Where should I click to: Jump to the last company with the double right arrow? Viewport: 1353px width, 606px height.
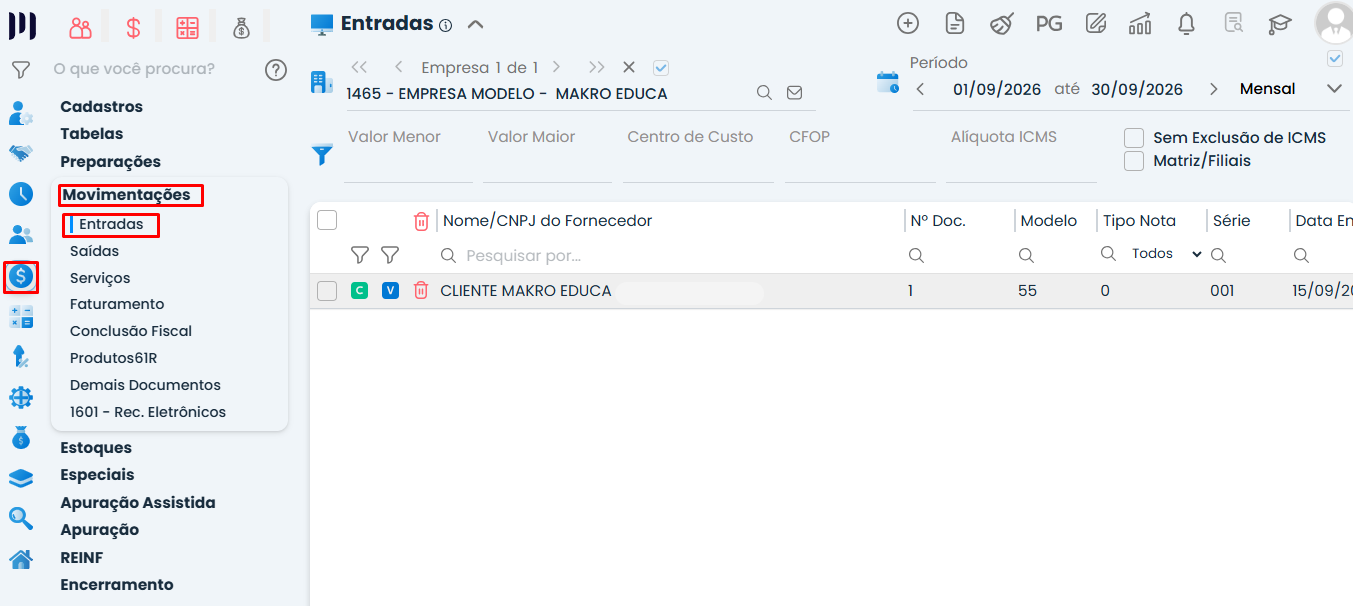click(x=597, y=68)
